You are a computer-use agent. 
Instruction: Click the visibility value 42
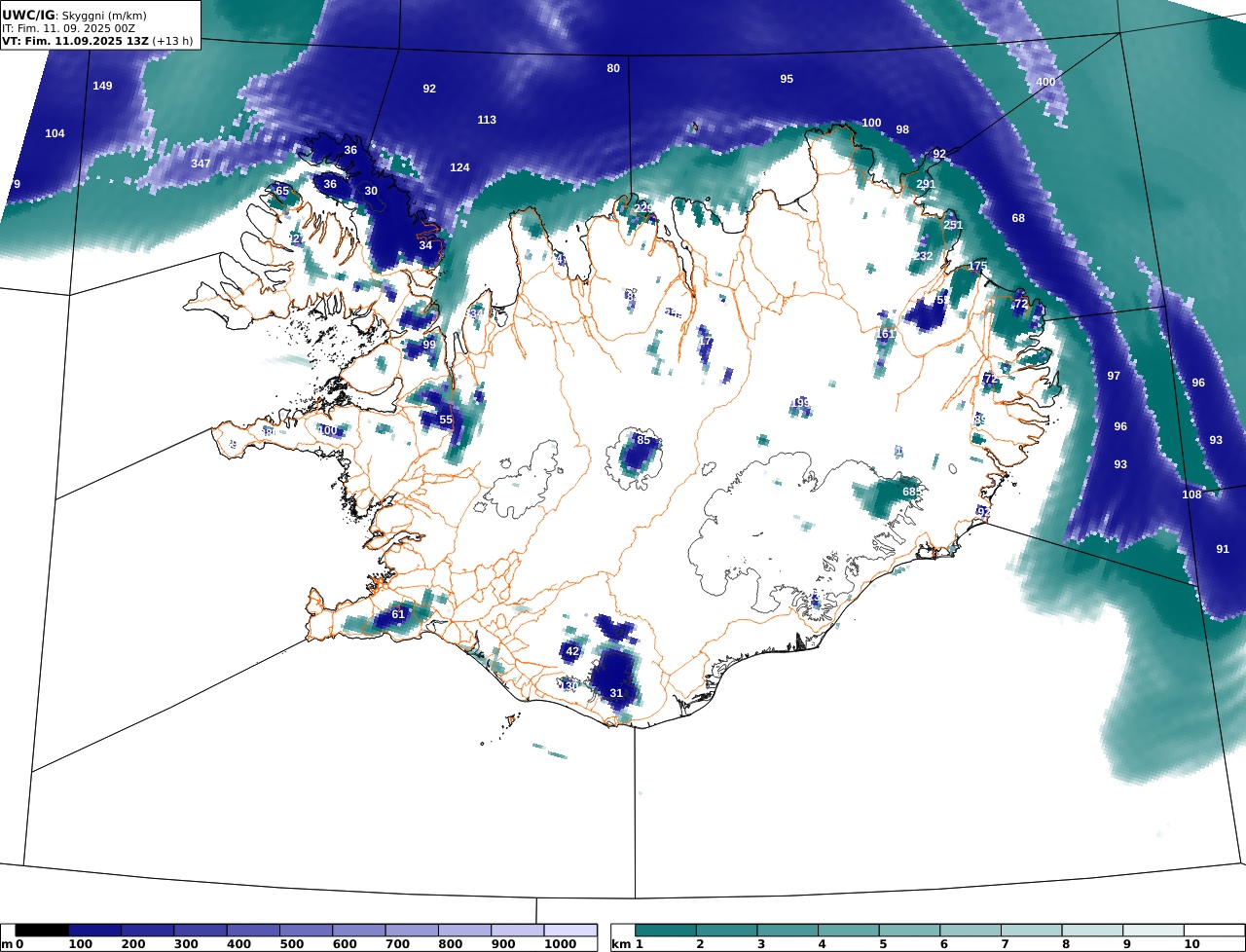tap(572, 651)
